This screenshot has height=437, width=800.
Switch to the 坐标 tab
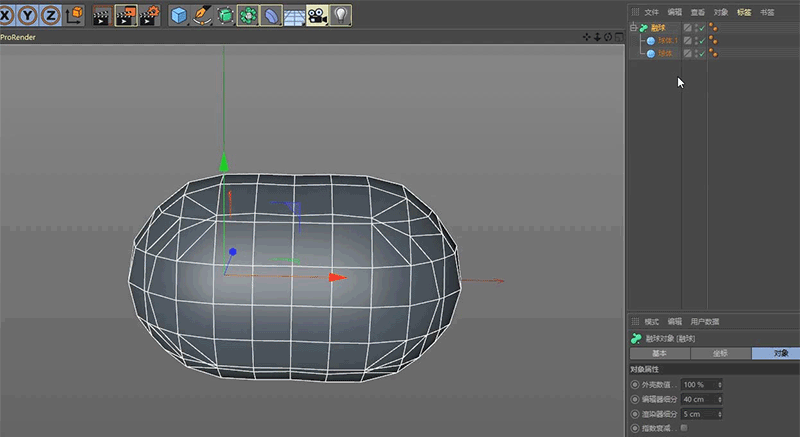pos(720,353)
